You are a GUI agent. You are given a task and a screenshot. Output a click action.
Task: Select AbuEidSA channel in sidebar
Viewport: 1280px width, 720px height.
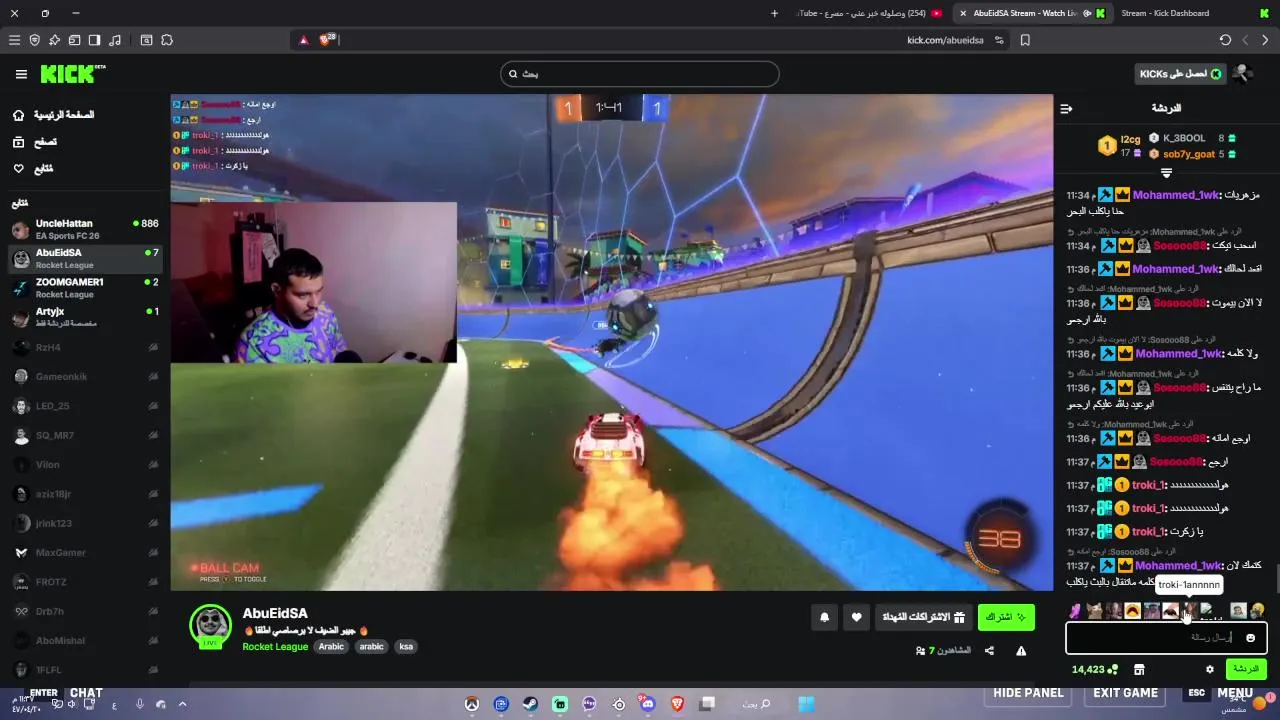pyautogui.click(x=85, y=259)
